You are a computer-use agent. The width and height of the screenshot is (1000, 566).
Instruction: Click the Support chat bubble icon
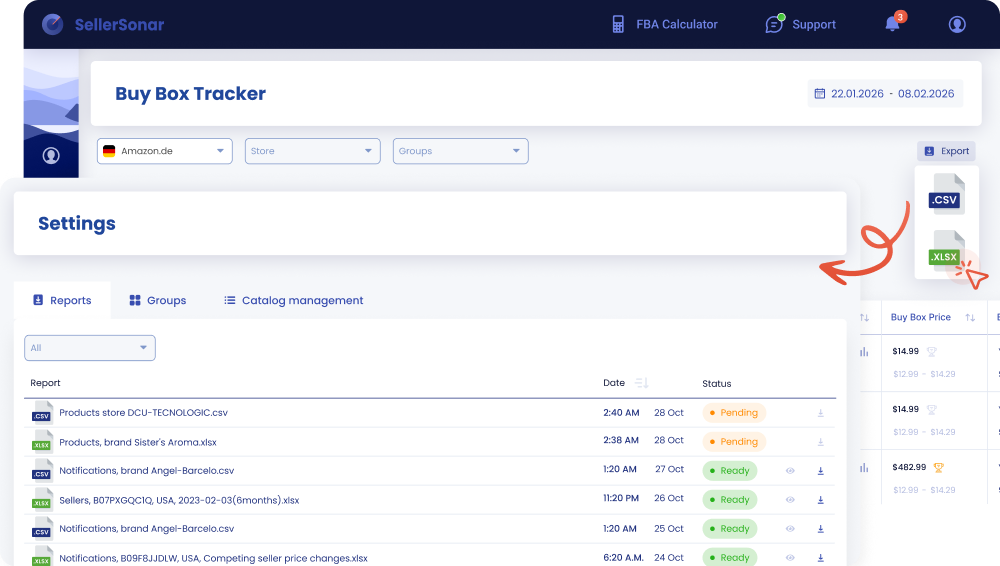[x=774, y=24]
